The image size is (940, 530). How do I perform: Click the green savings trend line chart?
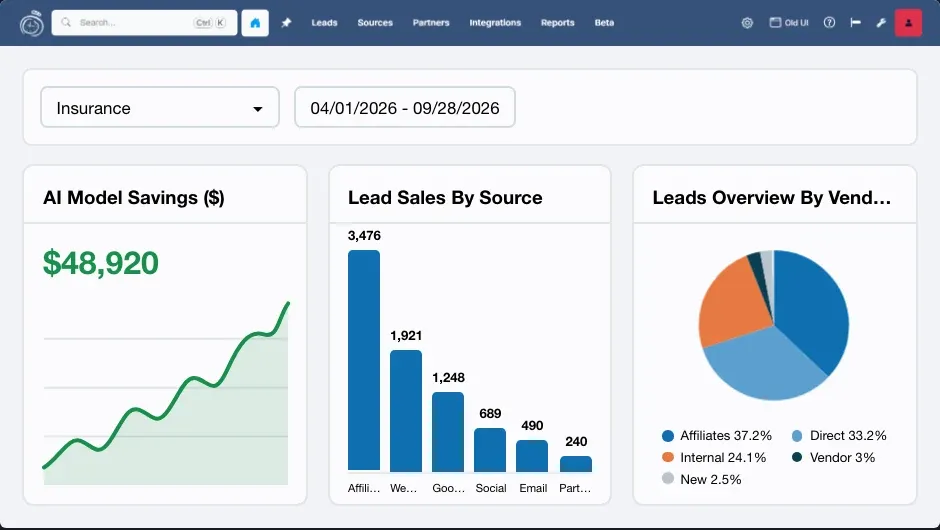pos(166,393)
